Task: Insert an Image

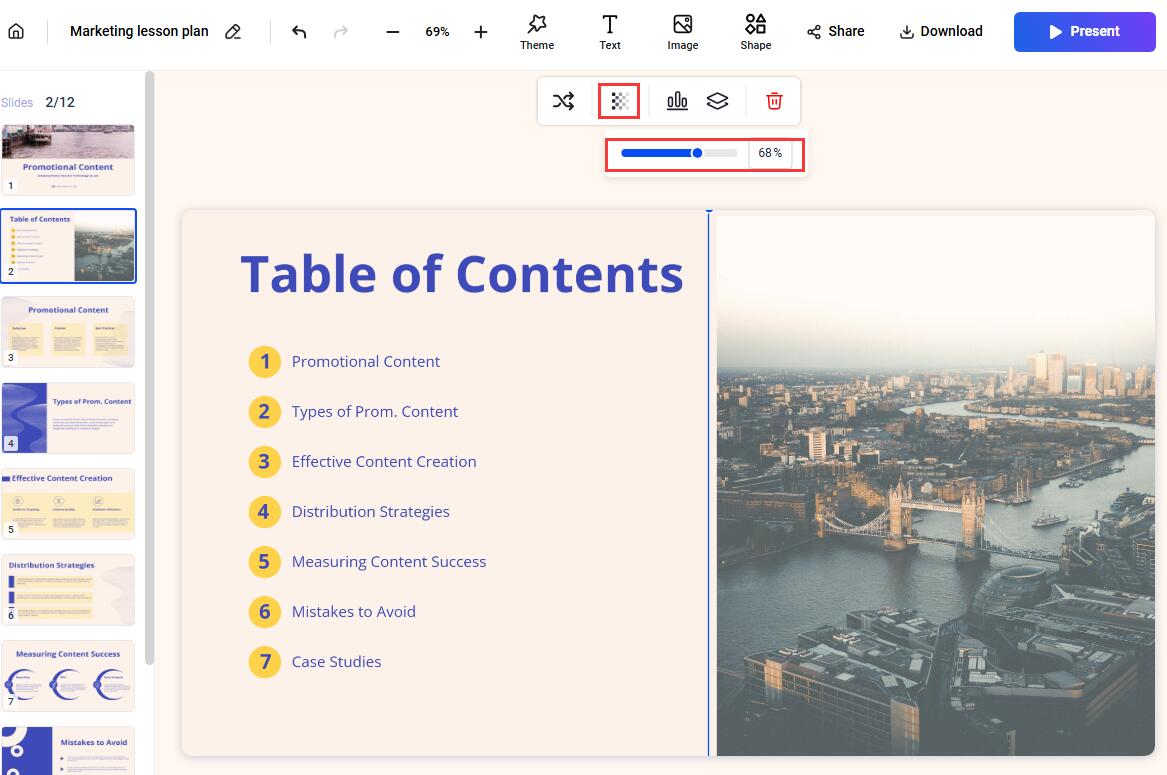Action: click(x=682, y=32)
